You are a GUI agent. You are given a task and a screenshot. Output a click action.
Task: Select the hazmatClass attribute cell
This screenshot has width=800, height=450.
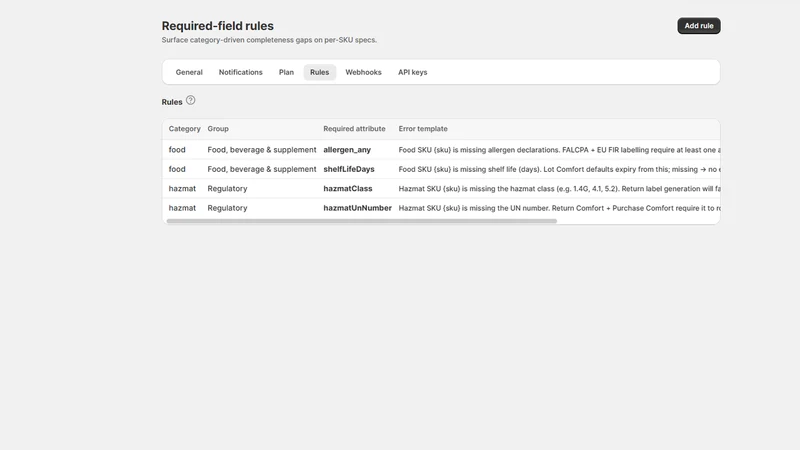(x=348, y=188)
